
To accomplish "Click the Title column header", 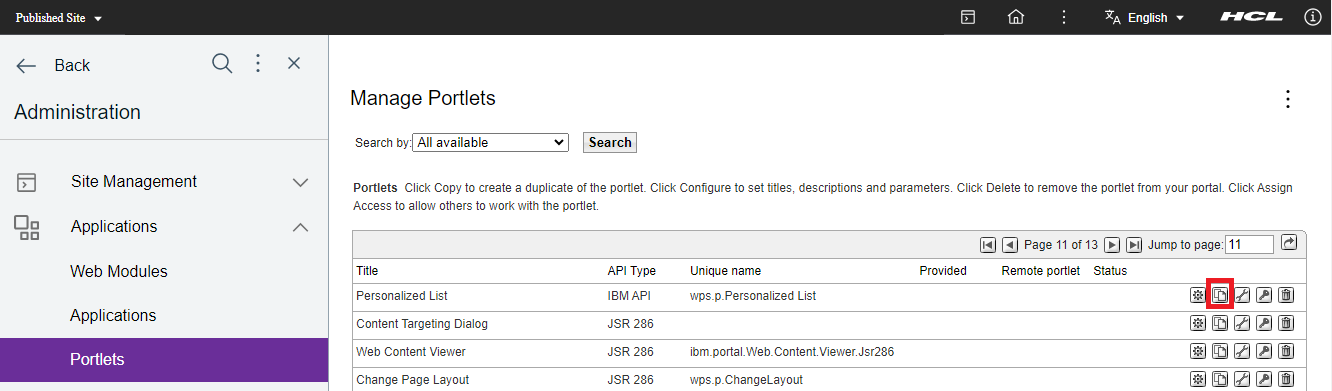I will [367, 270].
